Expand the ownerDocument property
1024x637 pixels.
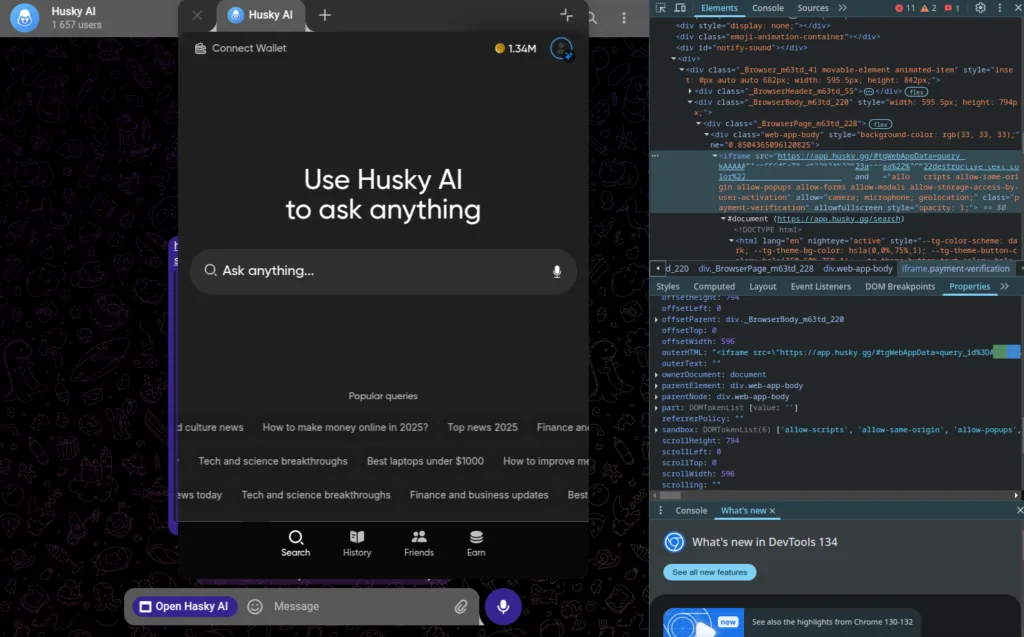click(x=656, y=375)
